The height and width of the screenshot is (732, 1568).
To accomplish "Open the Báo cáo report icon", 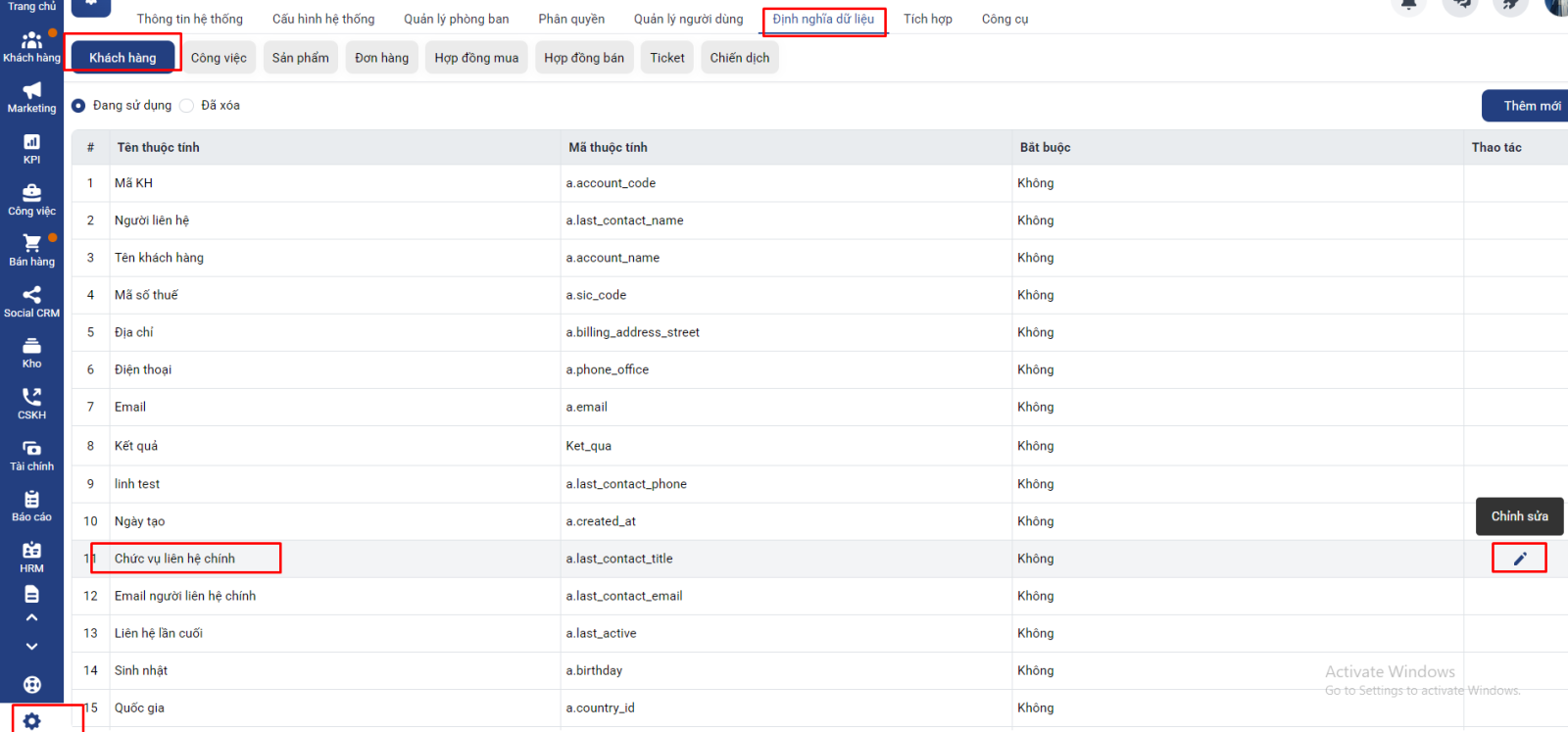I will (x=31, y=500).
